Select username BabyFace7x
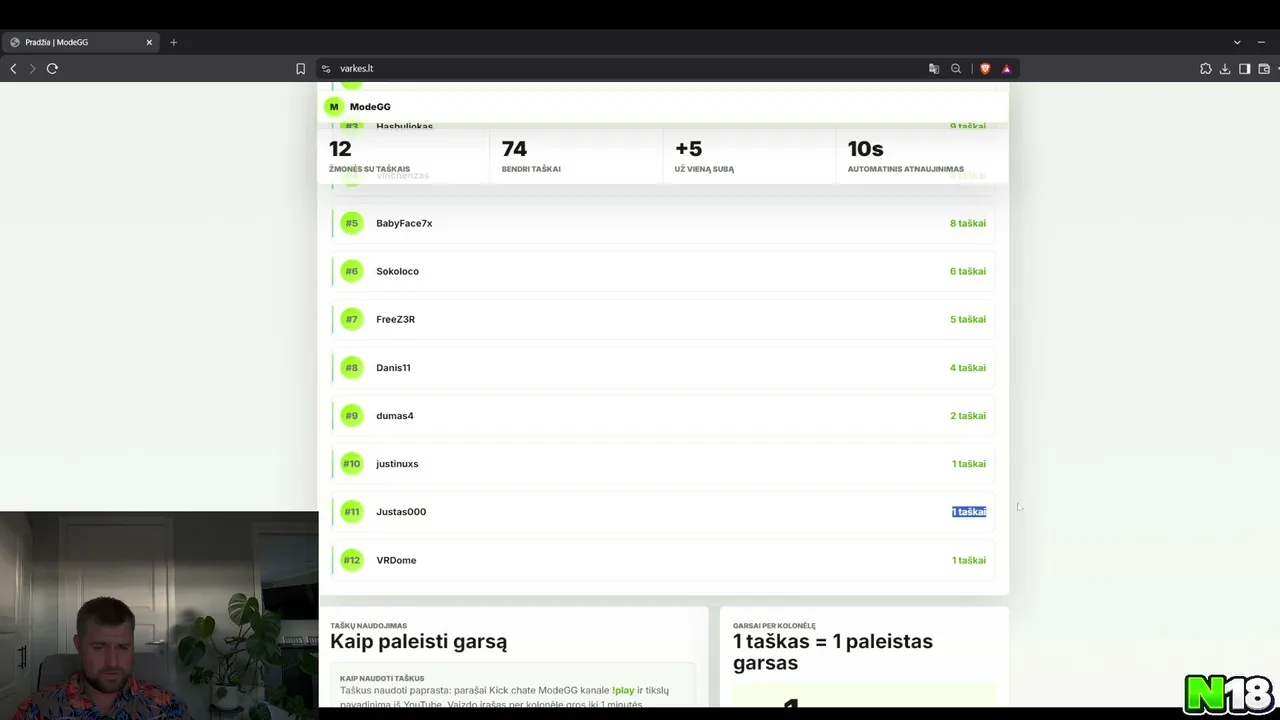This screenshot has height=720, width=1280. tap(404, 223)
